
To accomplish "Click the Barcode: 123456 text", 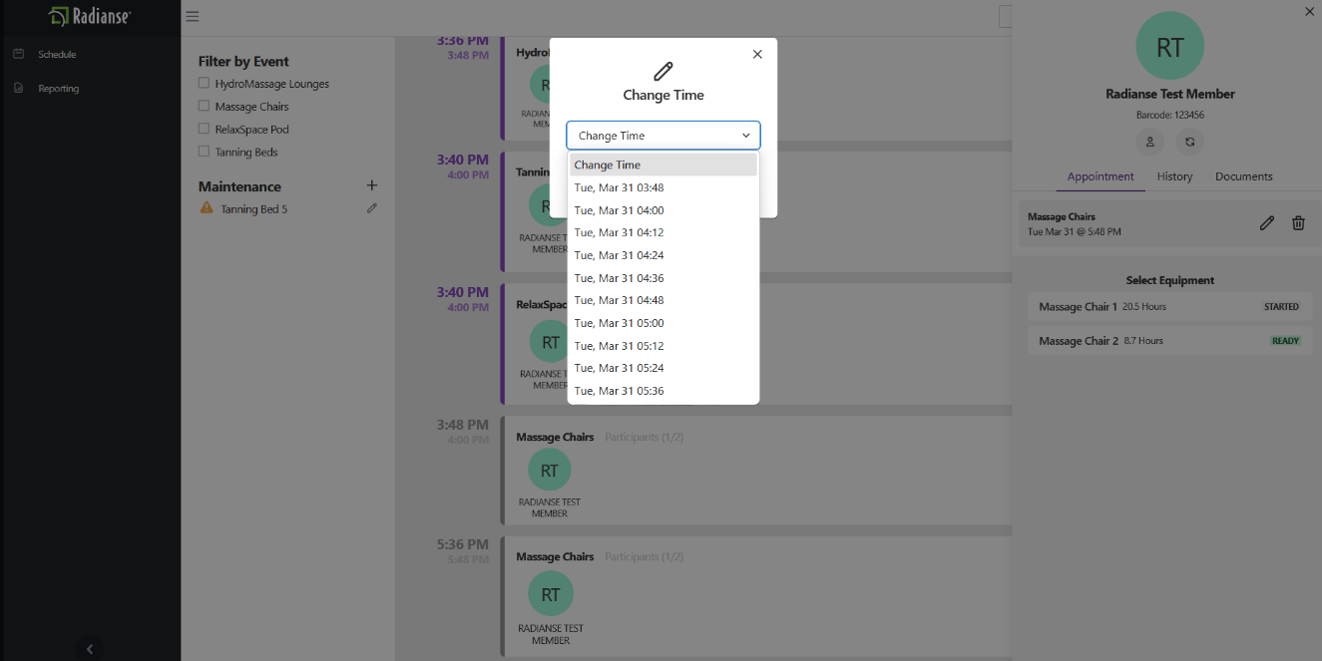I will 1170,115.
